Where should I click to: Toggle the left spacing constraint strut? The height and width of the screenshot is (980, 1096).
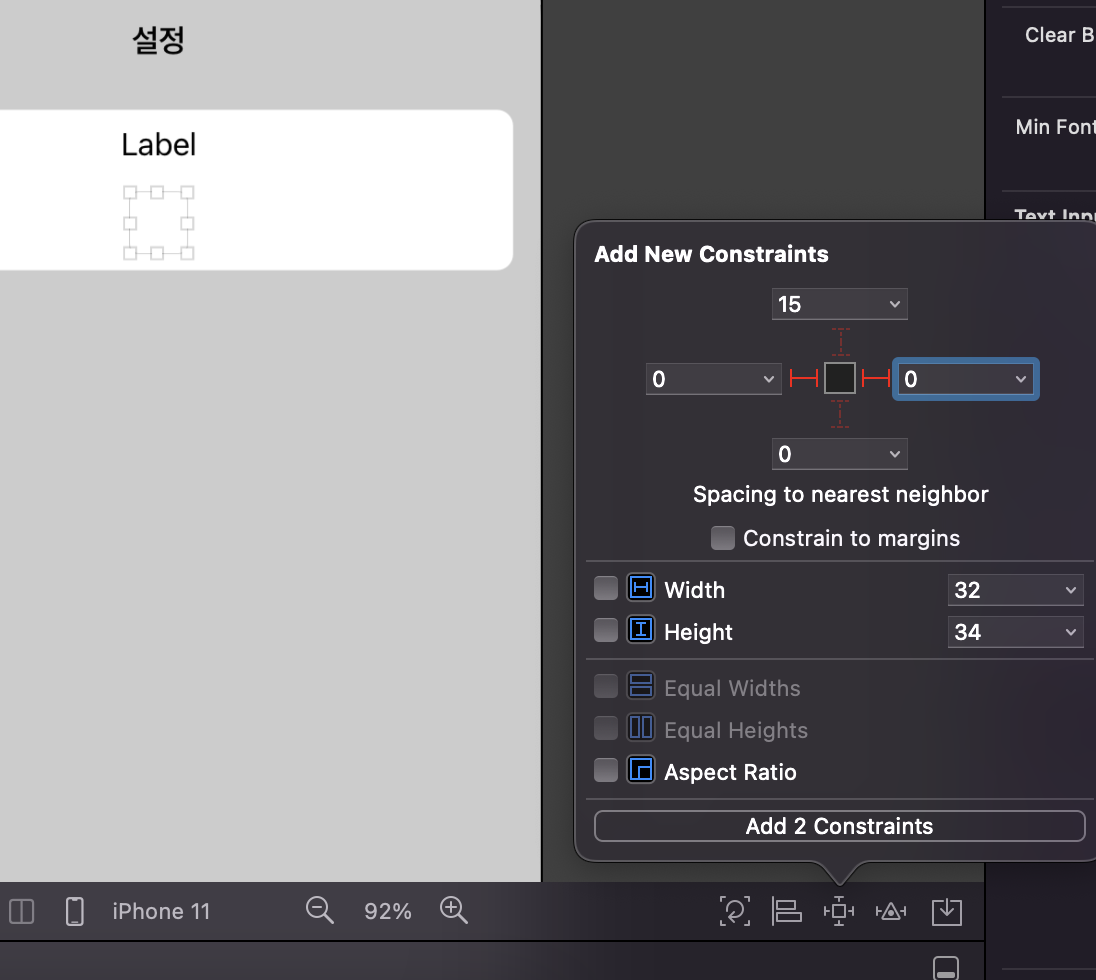803,379
